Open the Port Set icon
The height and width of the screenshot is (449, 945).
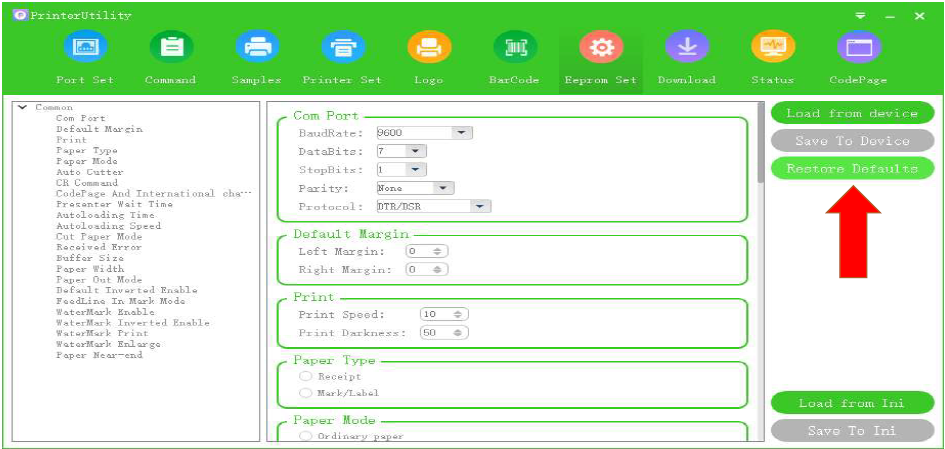[84, 47]
